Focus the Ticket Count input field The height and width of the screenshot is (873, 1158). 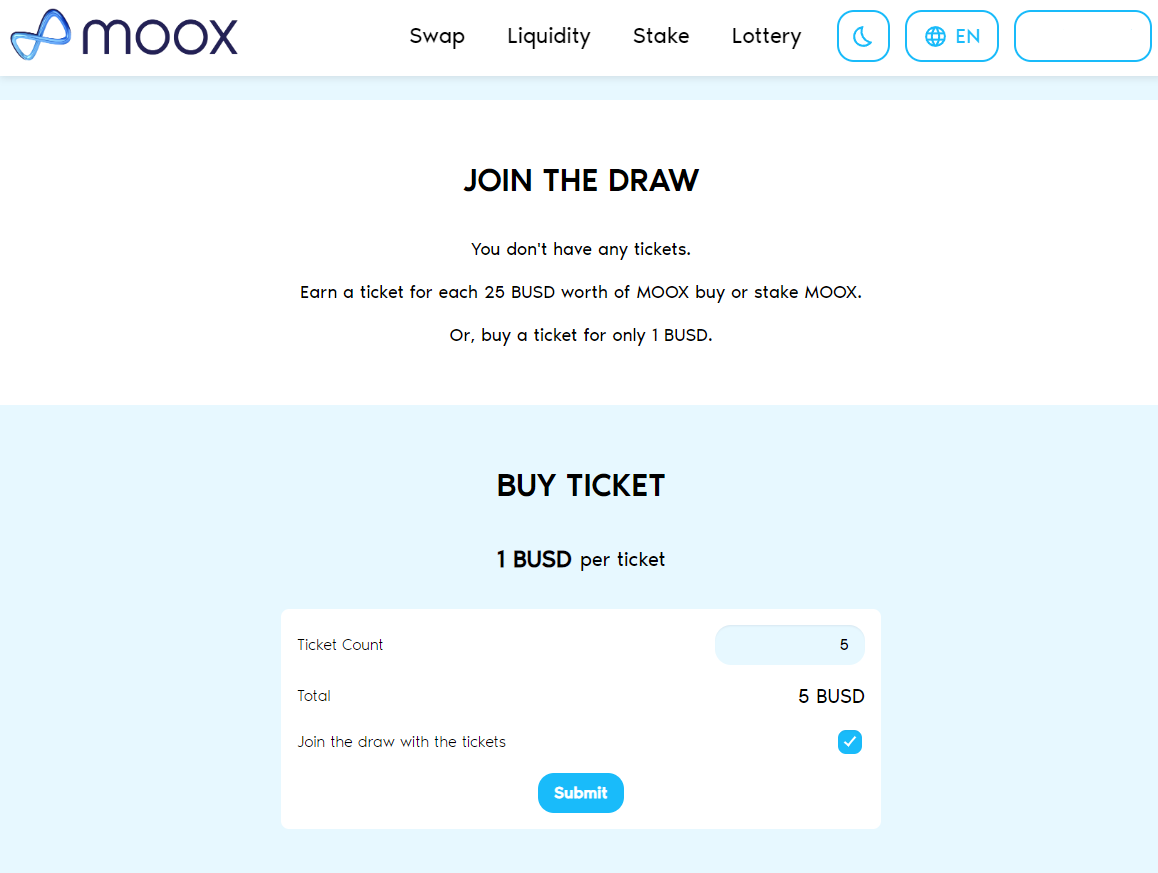coord(789,645)
